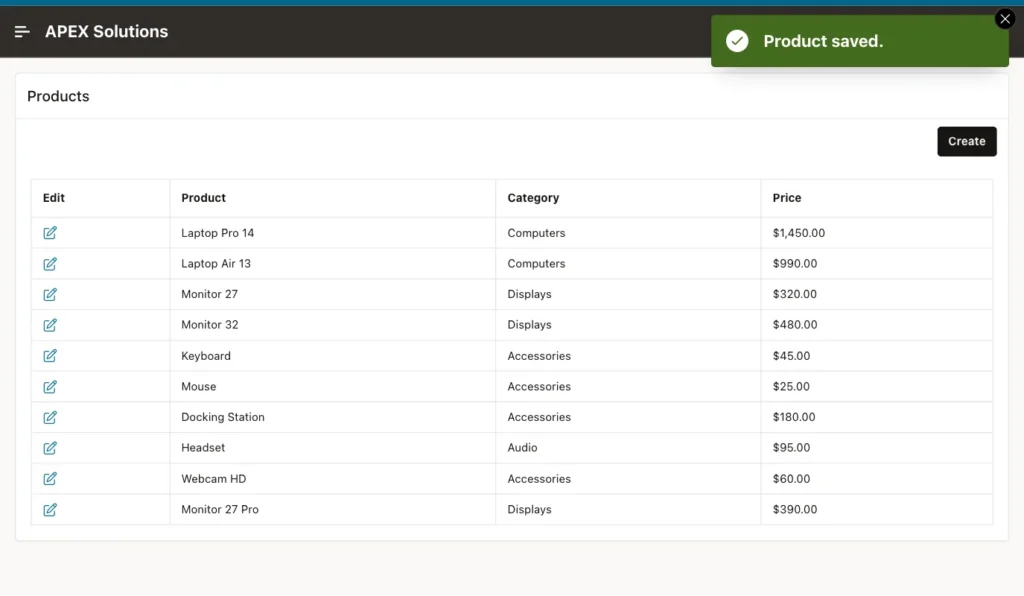Select the Monitor 27 Pro product name

(x=219, y=509)
